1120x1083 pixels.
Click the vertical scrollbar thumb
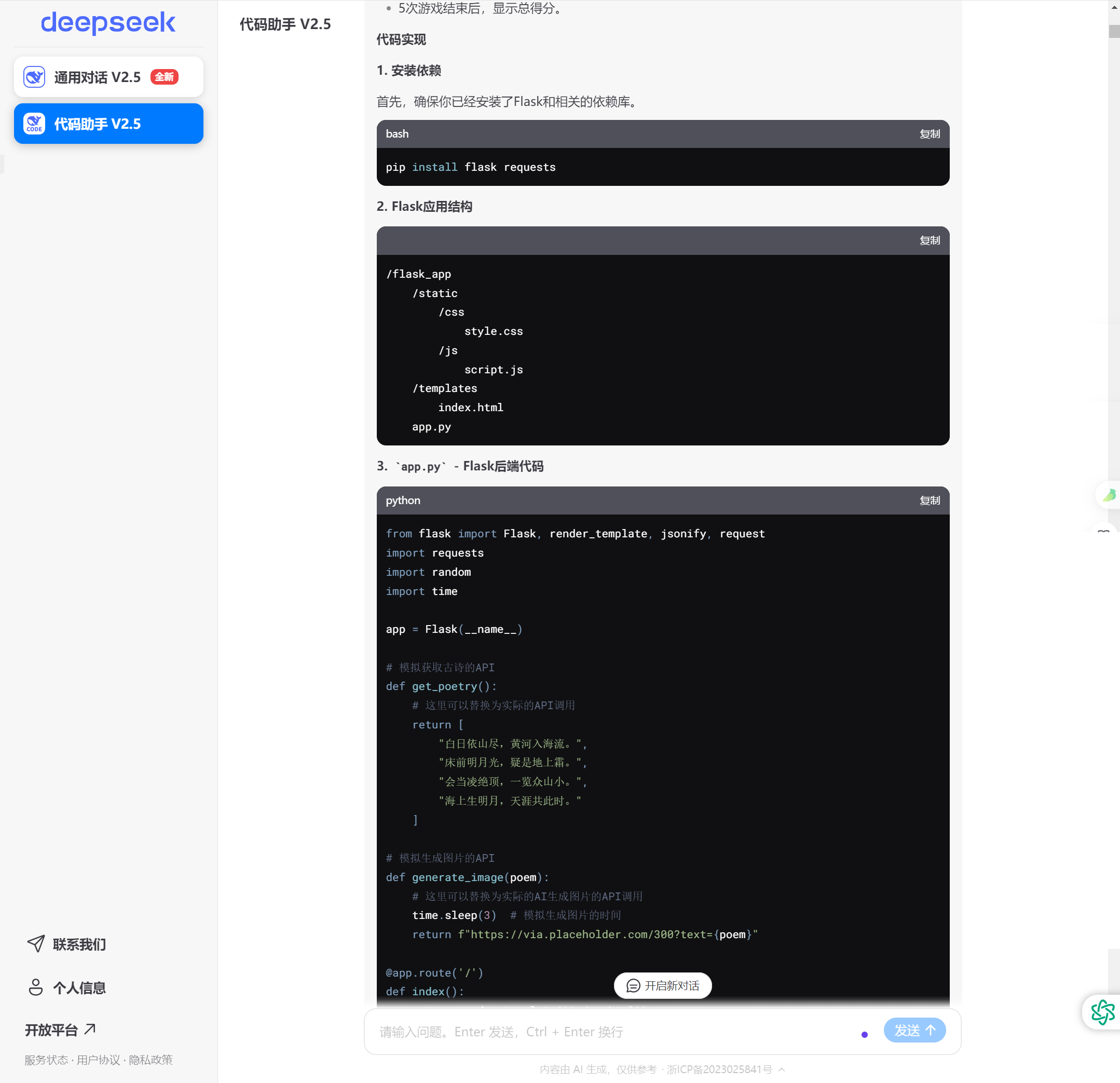click(x=1114, y=31)
